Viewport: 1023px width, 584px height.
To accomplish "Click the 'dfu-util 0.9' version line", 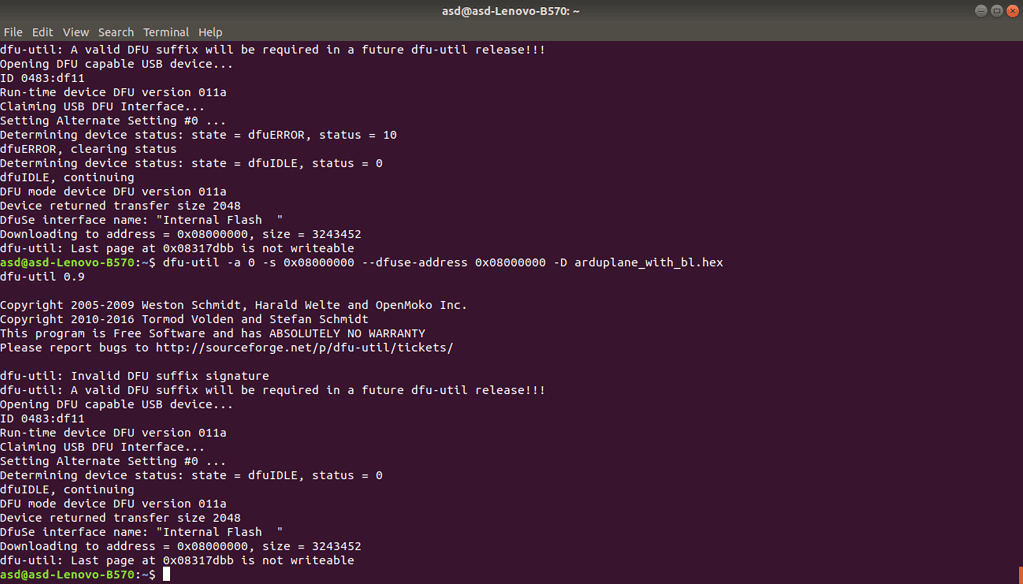I will point(42,277).
